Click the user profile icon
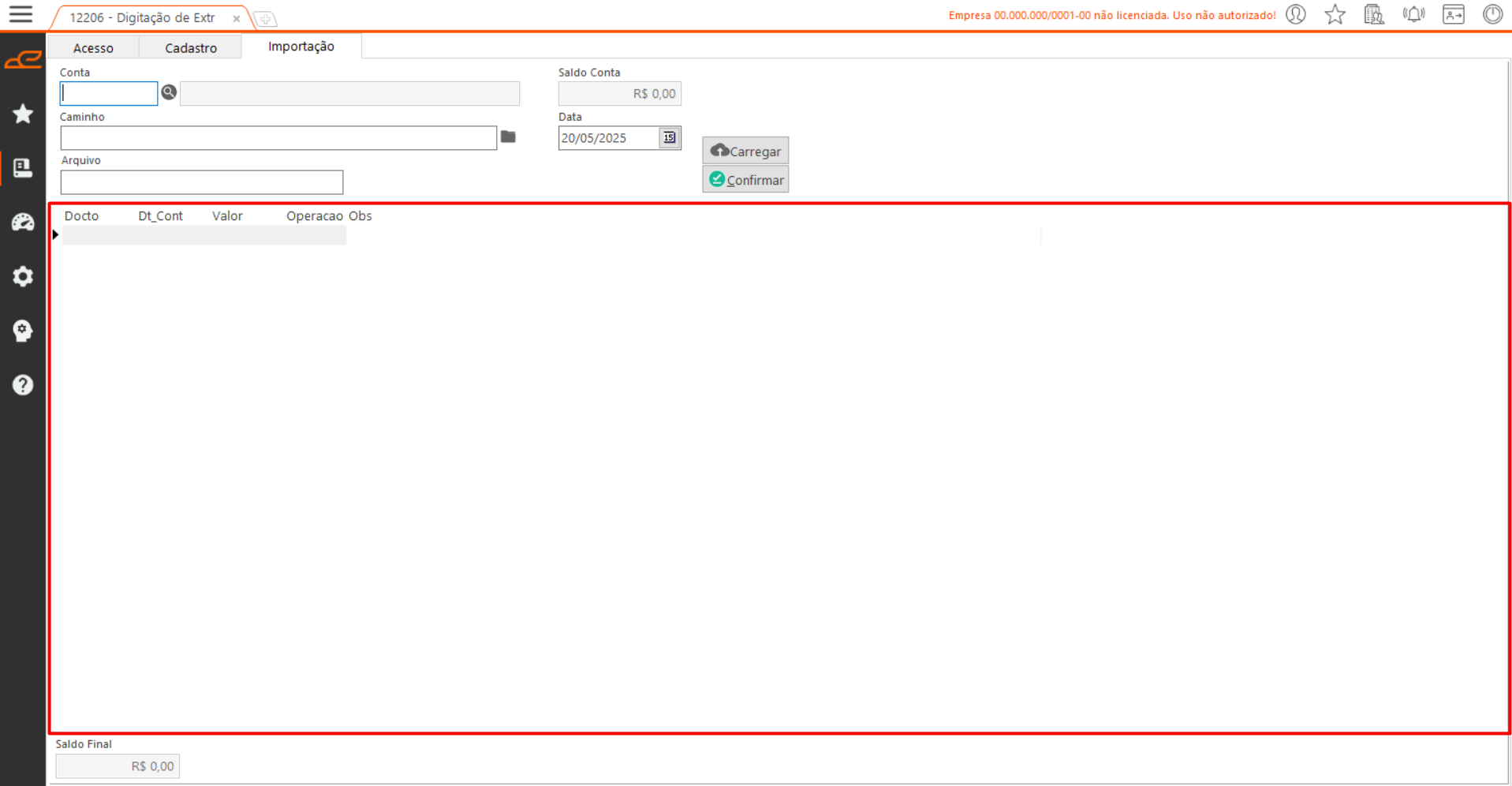Screen dimensions: 1512x786 1296,14
